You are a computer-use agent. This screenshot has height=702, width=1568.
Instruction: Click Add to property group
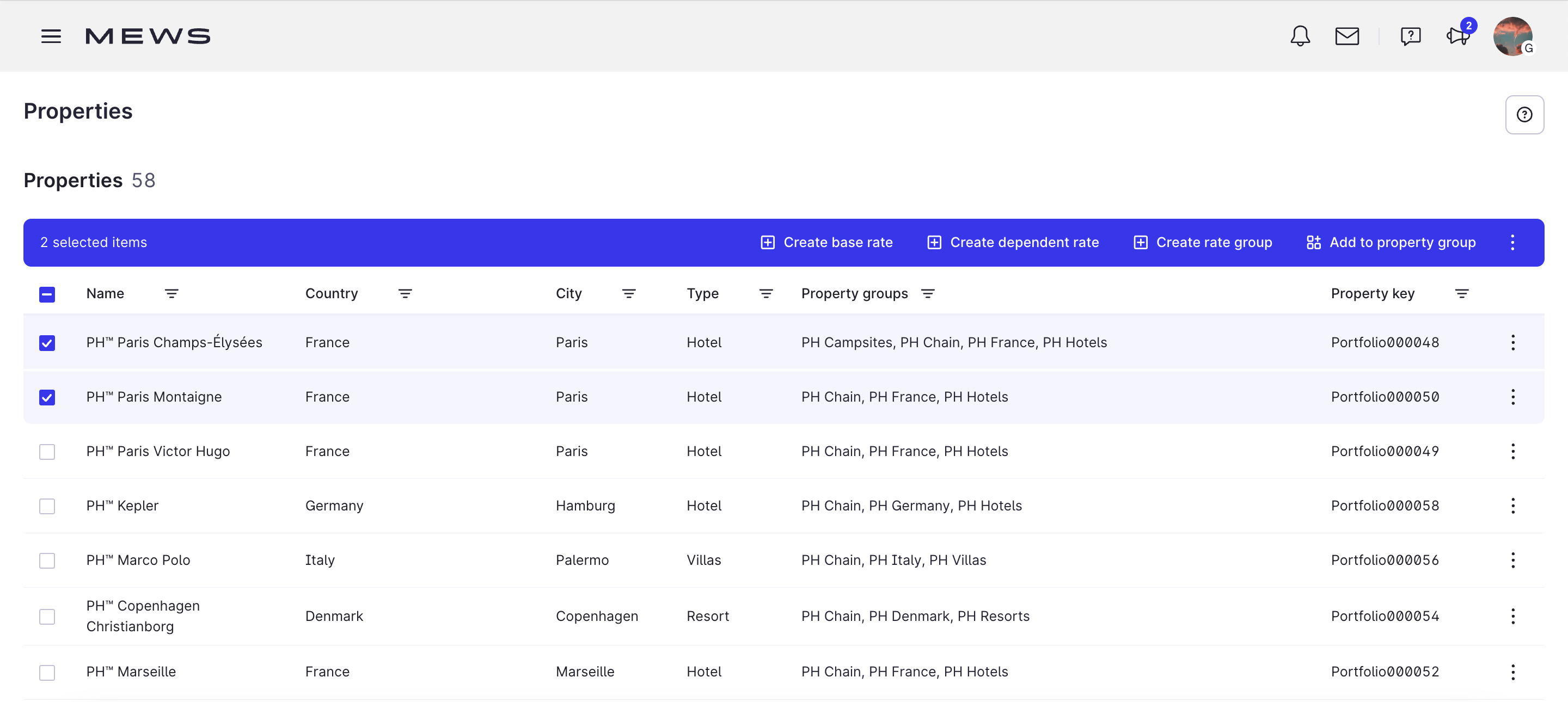[x=1391, y=243]
